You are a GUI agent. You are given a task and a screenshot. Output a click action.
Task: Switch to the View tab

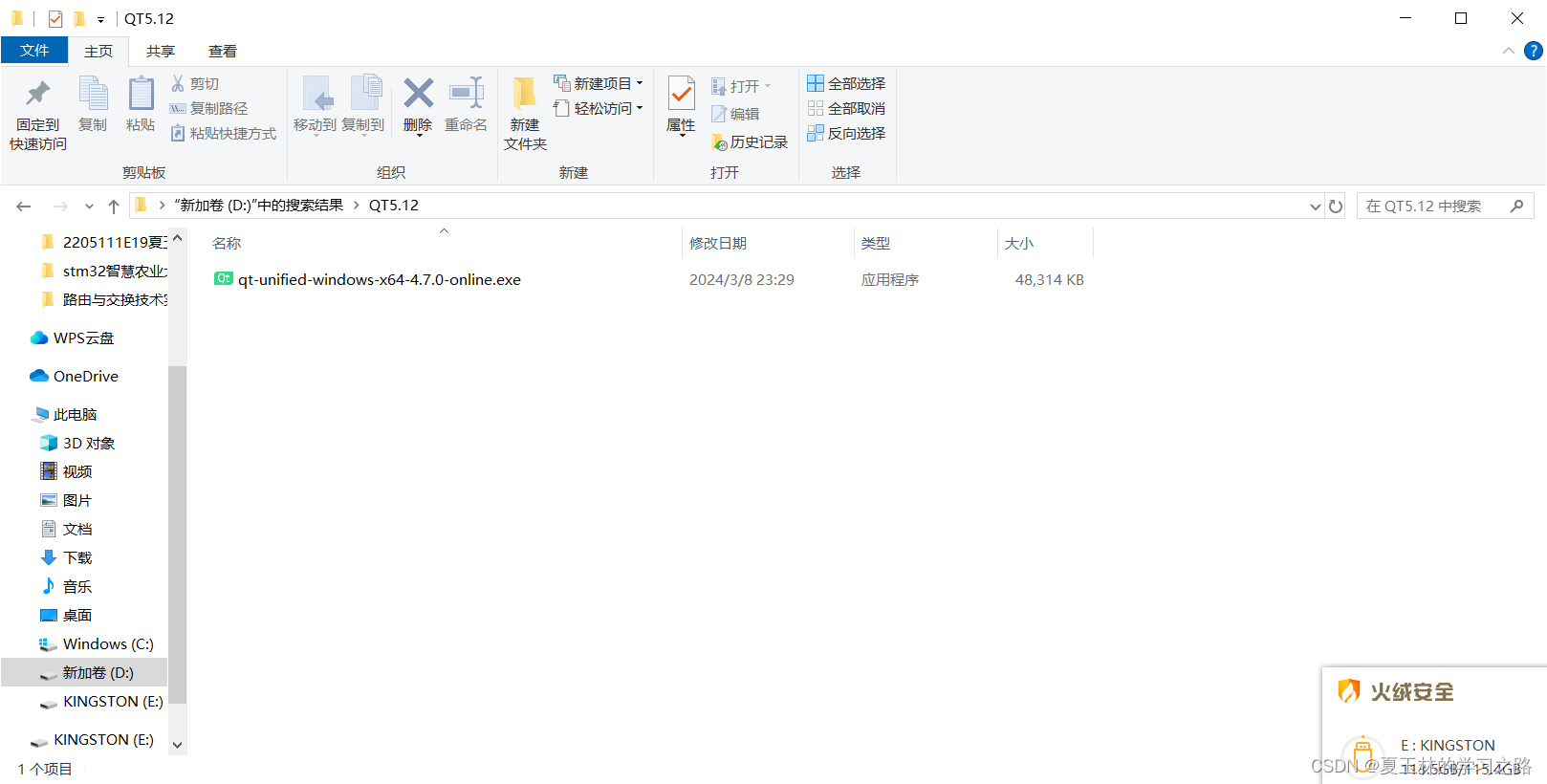(x=223, y=52)
